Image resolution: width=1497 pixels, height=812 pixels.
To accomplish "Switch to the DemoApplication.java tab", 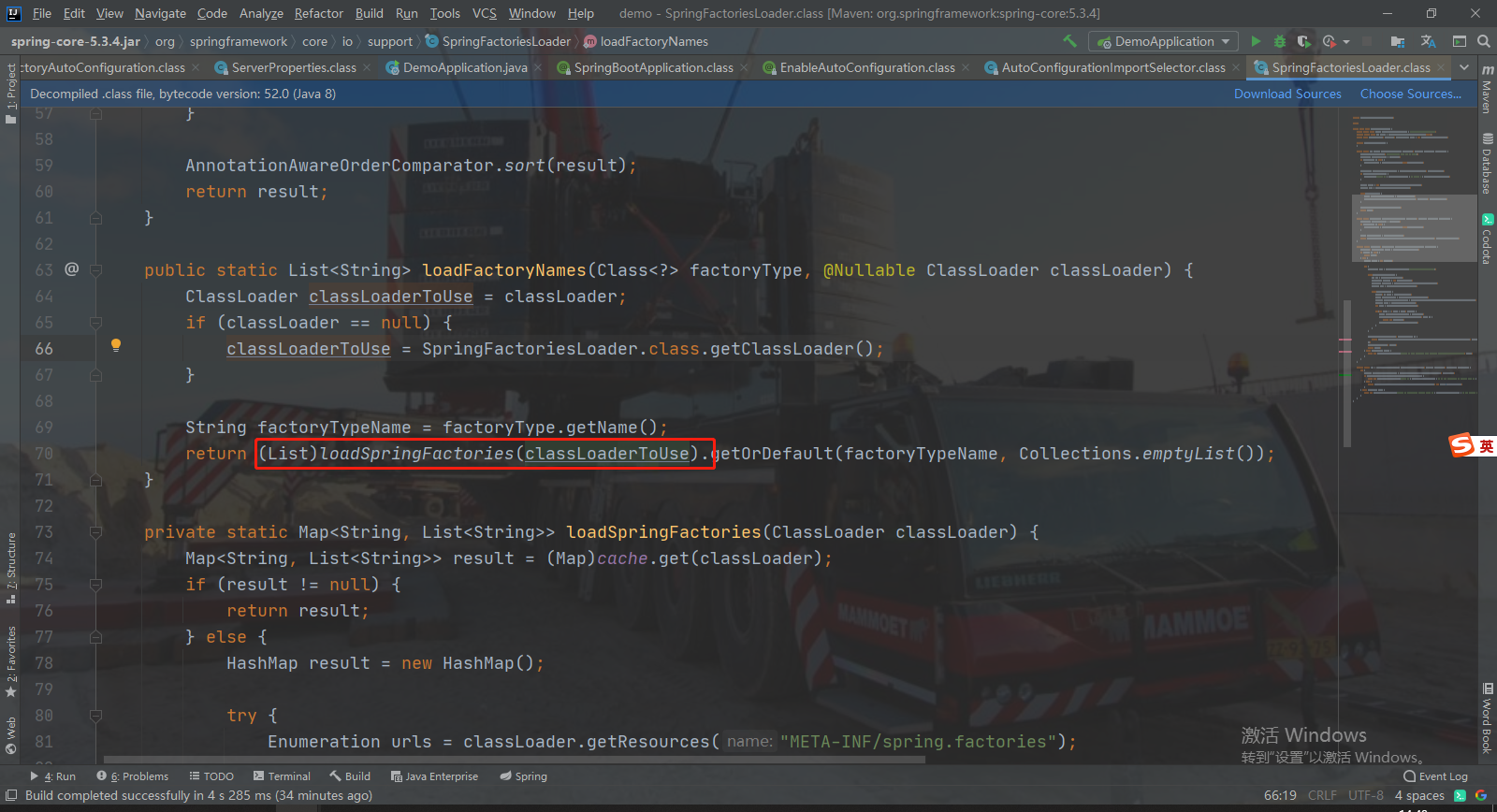I will click(465, 67).
